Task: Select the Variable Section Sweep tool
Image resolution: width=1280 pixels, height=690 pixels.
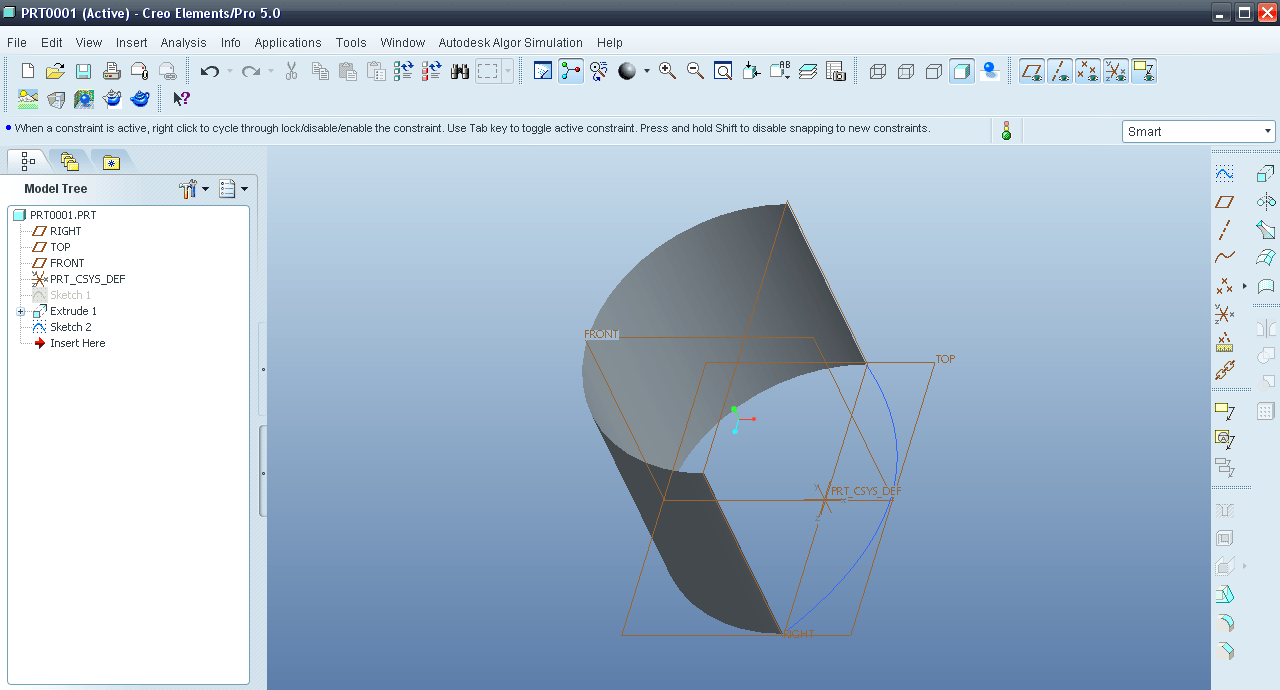Action: pyautogui.click(x=1266, y=229)
